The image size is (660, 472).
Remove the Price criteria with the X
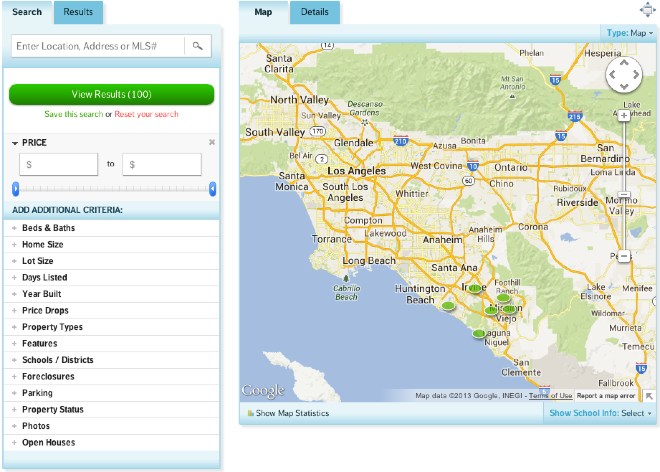point(212,143)
